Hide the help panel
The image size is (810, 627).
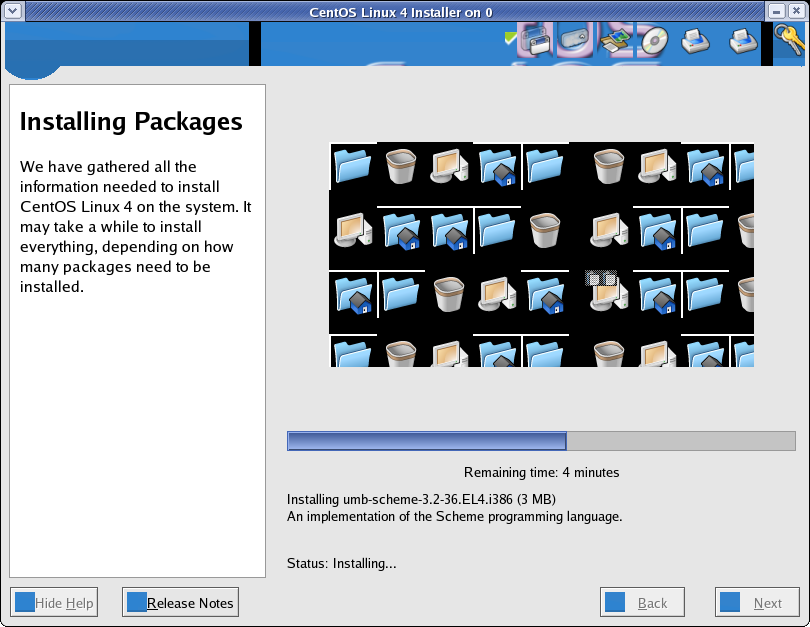[x=53, y=602]
